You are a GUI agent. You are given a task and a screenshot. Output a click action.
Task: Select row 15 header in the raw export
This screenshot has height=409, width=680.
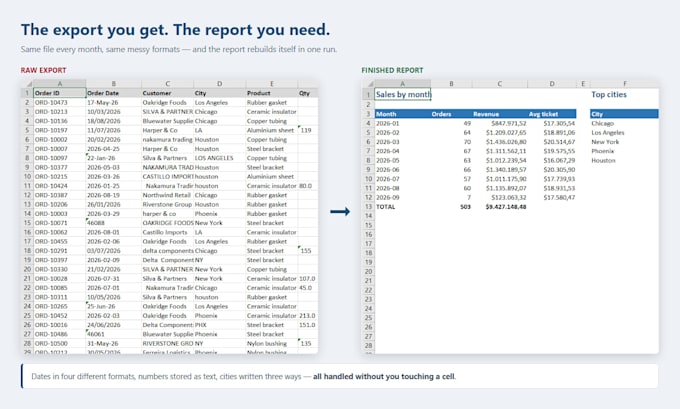point(27,223)
